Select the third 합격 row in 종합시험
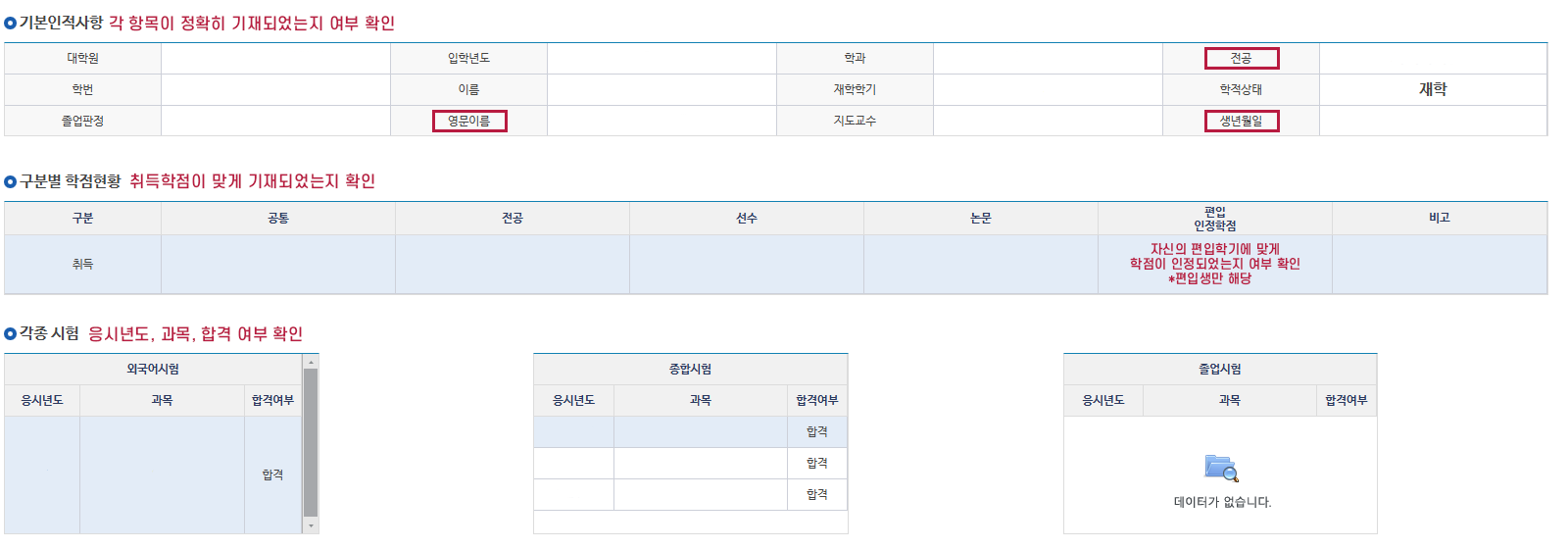Image resolution: width=1568 pixels, height=549 pixels. (816, 495)
